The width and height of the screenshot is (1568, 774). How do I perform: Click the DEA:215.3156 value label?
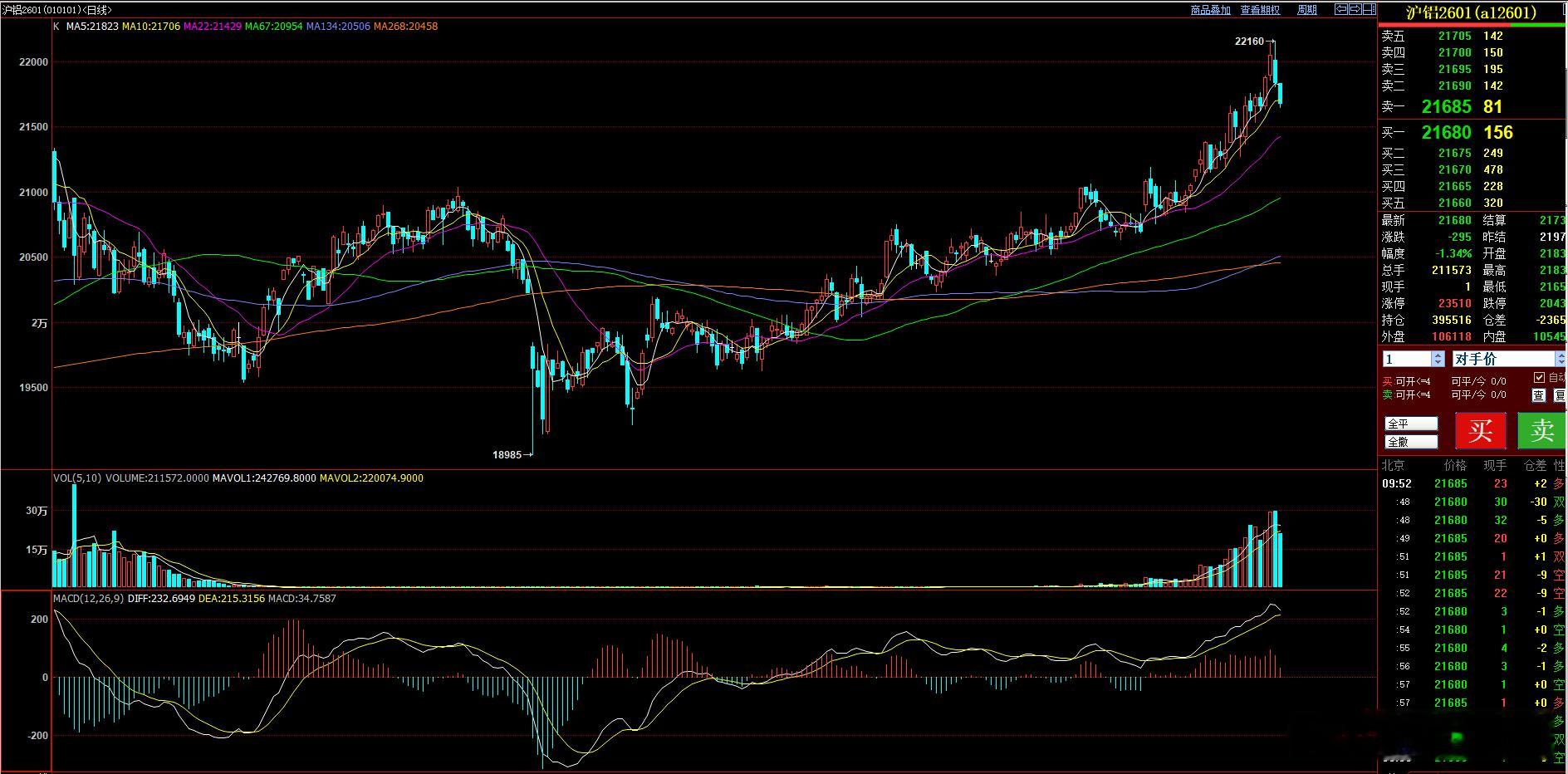232,598
